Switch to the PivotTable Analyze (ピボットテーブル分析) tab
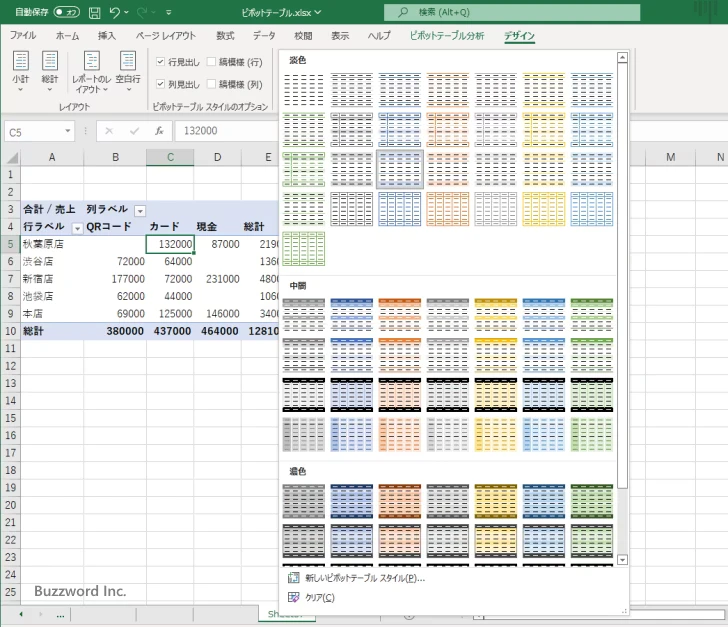The height and width of the screenshot is (627, 728). (447, 36)
